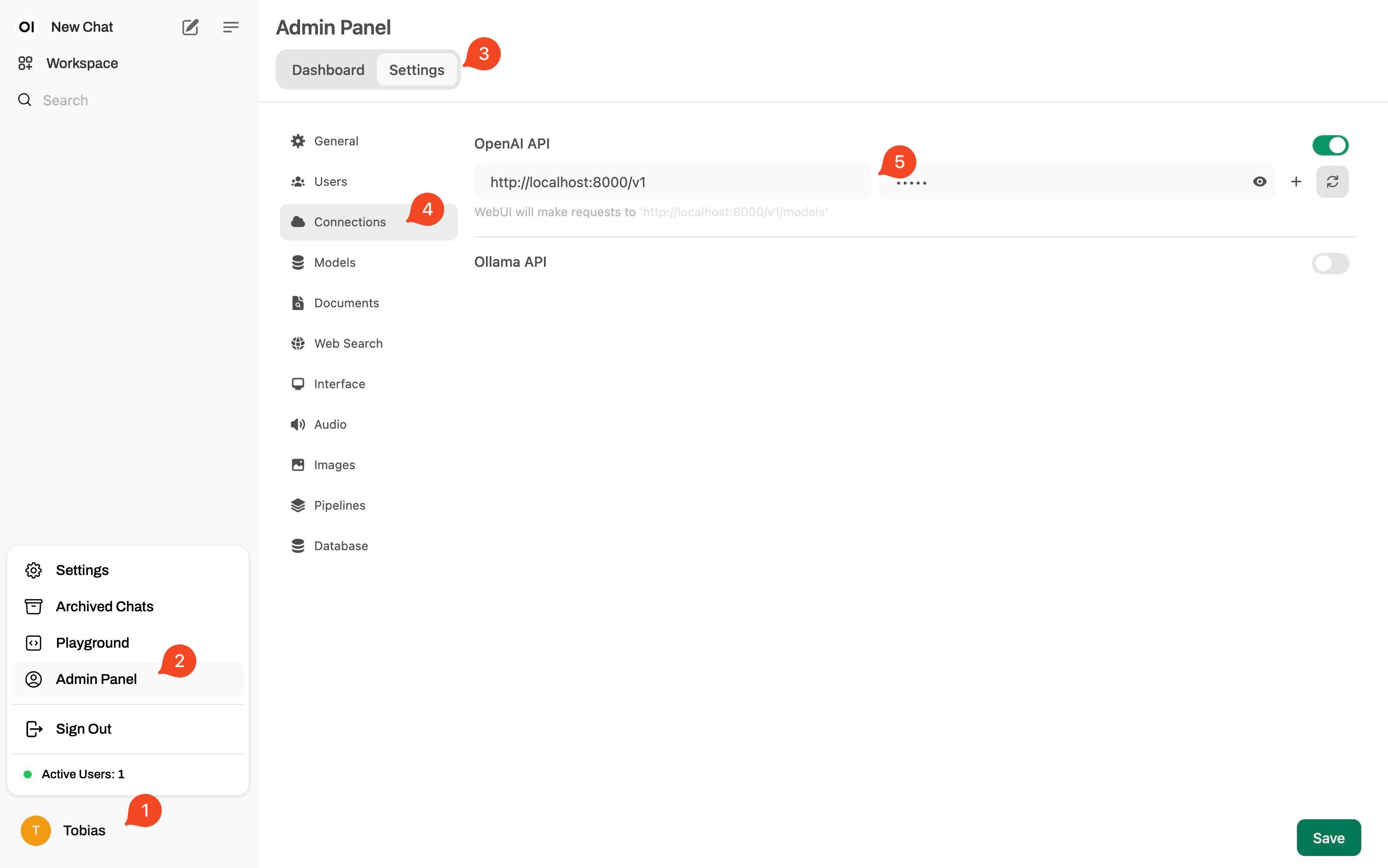Image resolution: width=1388 pixels, height=868 pixels.
Task: Add another OpenAI connection with plus icon
Action: click(1295, 181)
